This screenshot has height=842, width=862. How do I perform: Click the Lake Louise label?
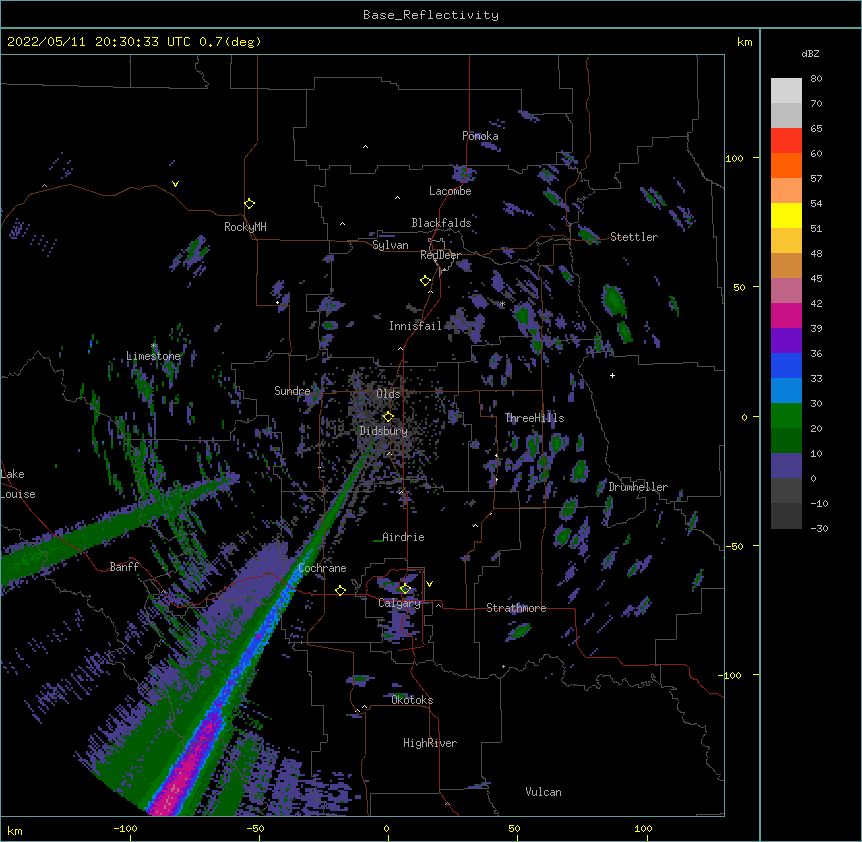click(x=18, y=484)
